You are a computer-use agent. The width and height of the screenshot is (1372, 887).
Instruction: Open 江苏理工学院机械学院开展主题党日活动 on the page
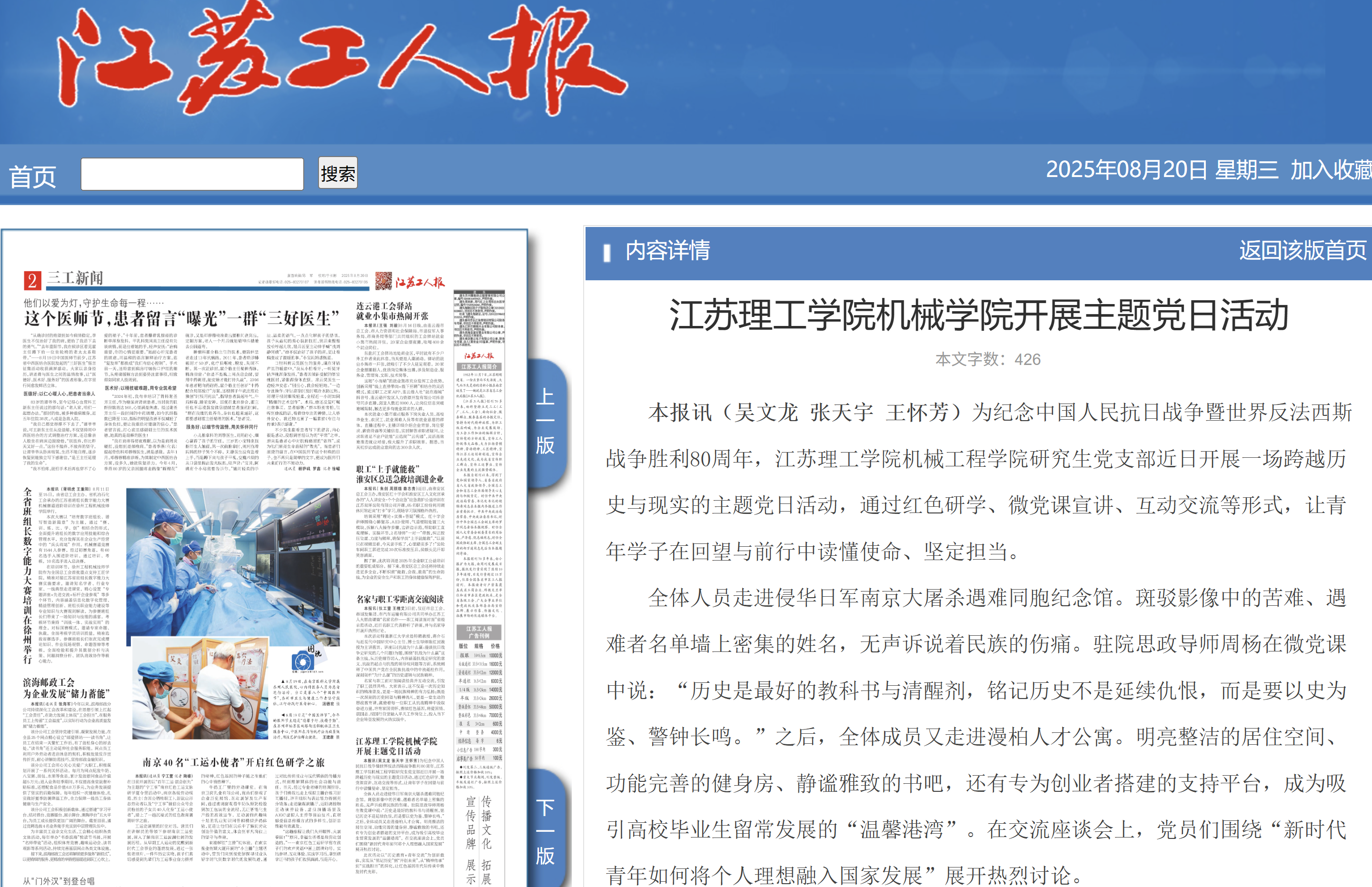[x=397, y=746]
